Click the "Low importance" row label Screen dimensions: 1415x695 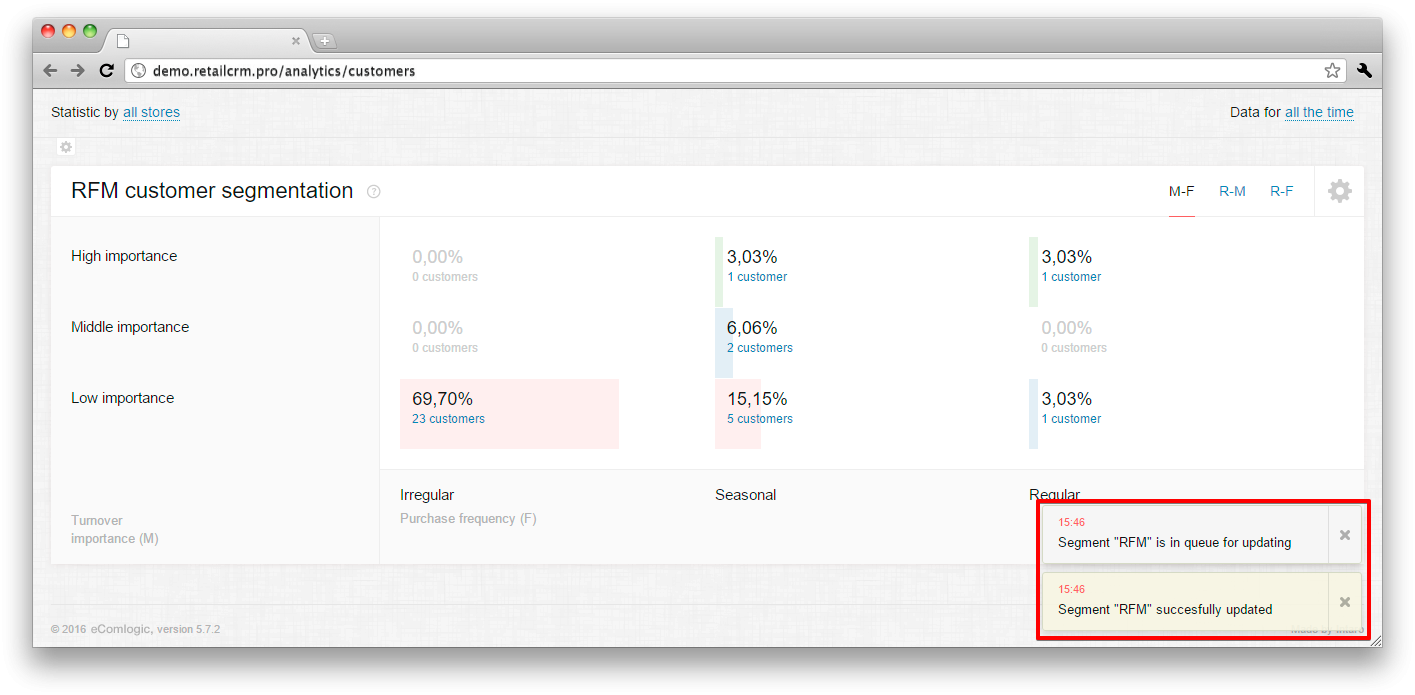[x=122, y=398]
